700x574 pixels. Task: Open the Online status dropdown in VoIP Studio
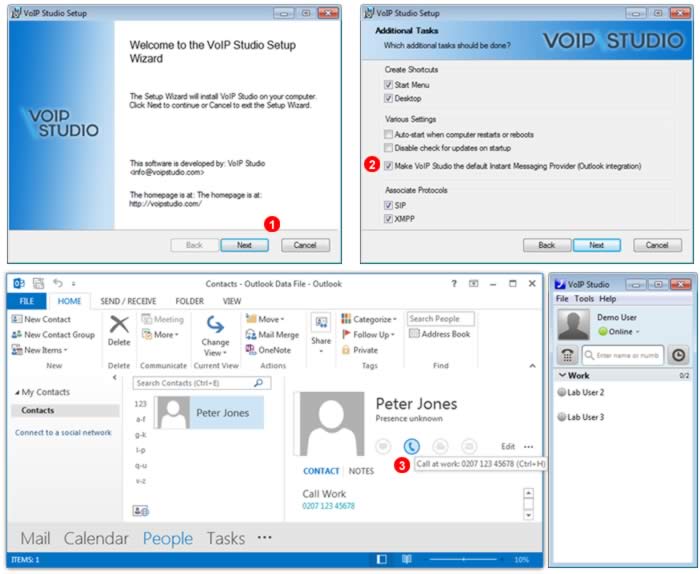tap(619, 332)
